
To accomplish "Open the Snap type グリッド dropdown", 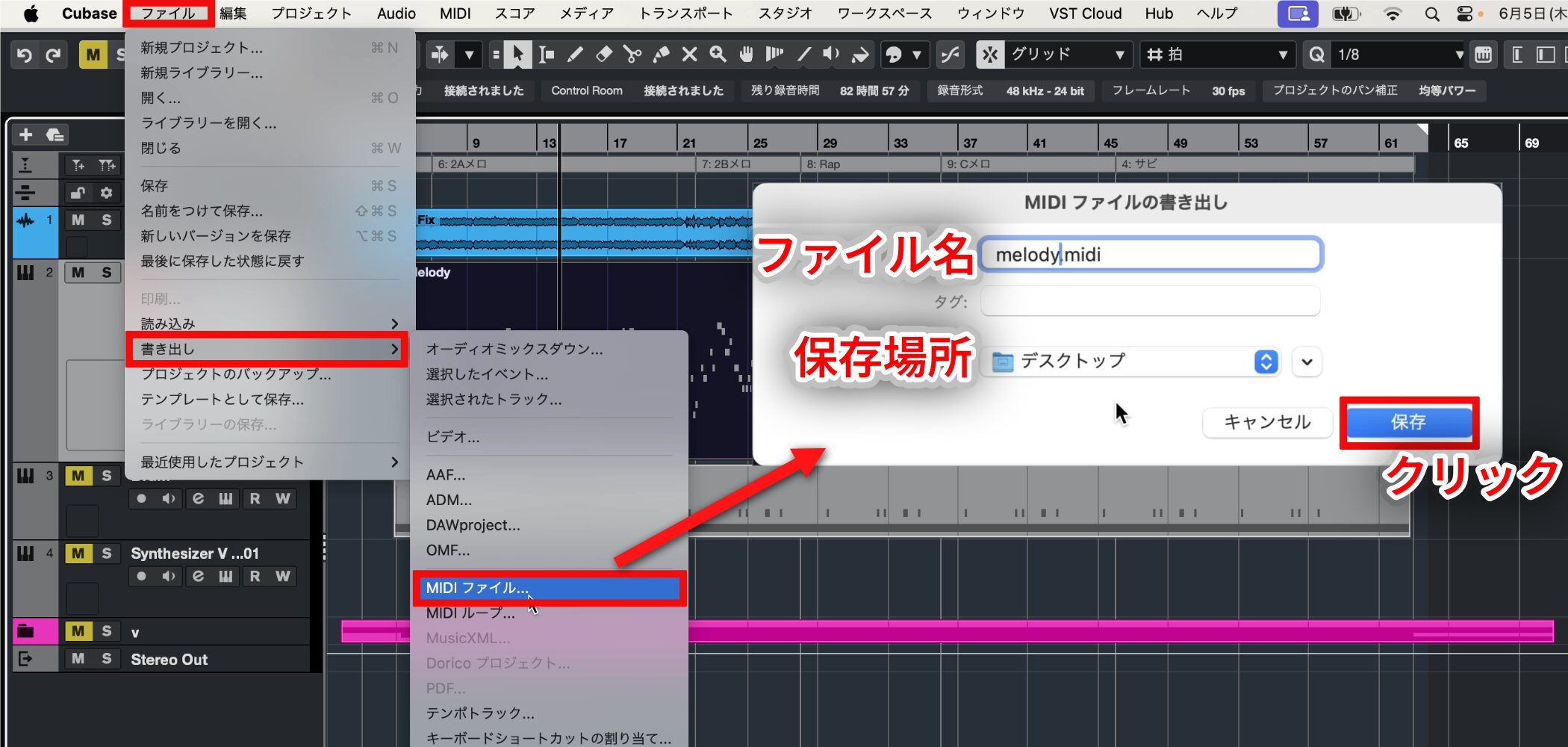I will [x=1068, y=55].
